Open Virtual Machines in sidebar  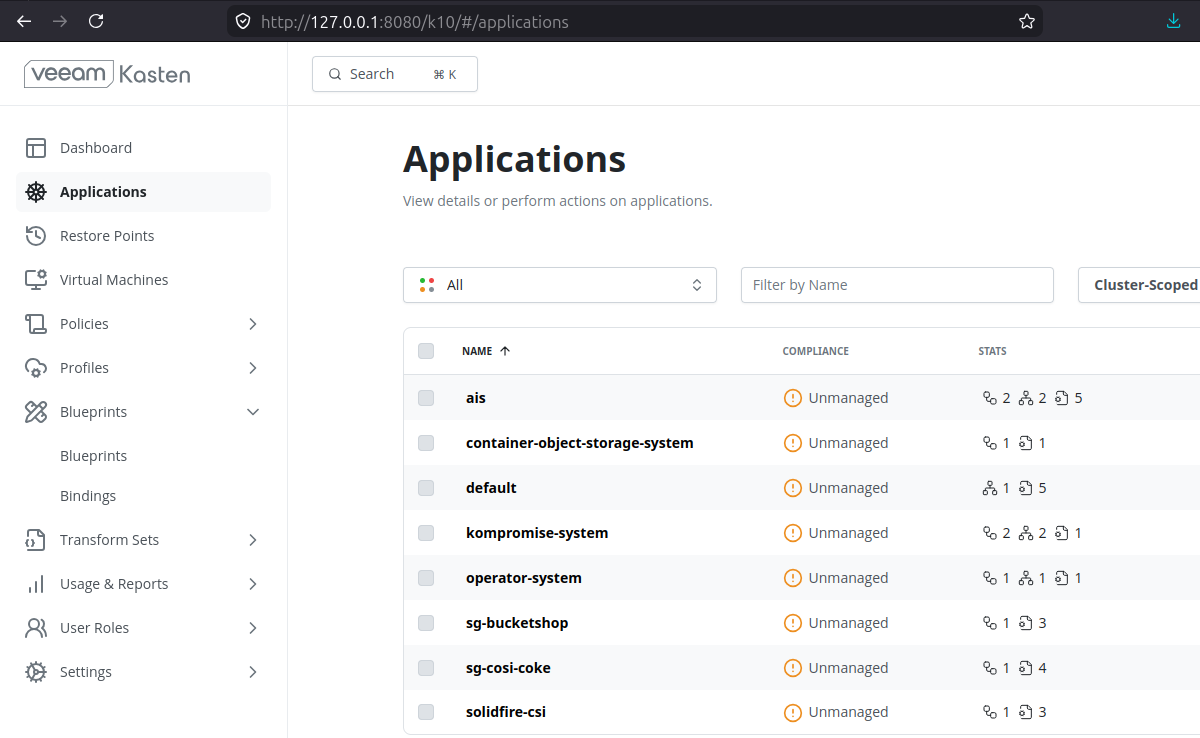[143, 280]
